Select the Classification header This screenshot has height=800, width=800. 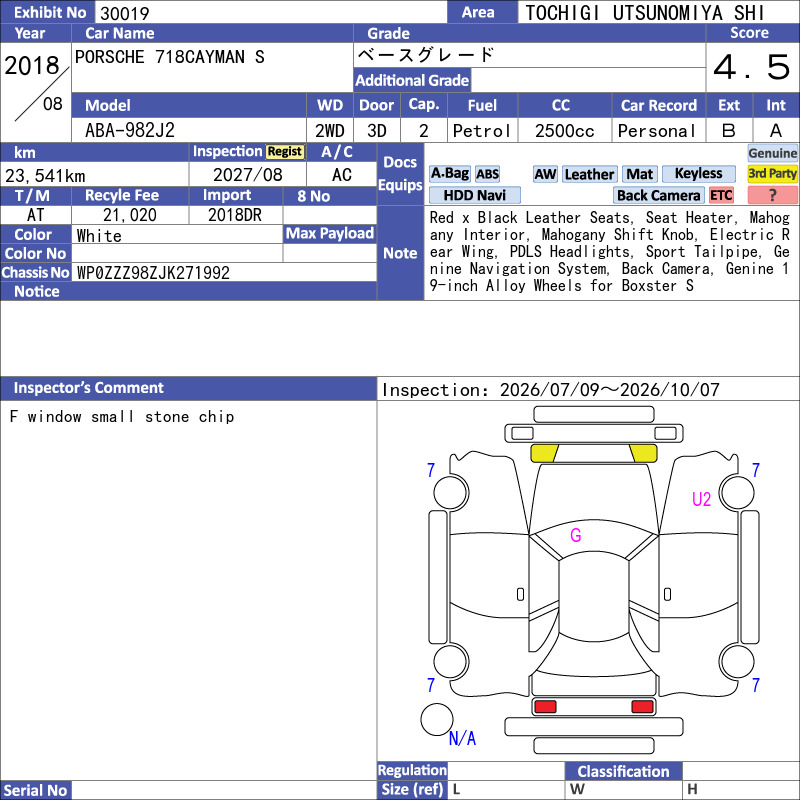623,771
